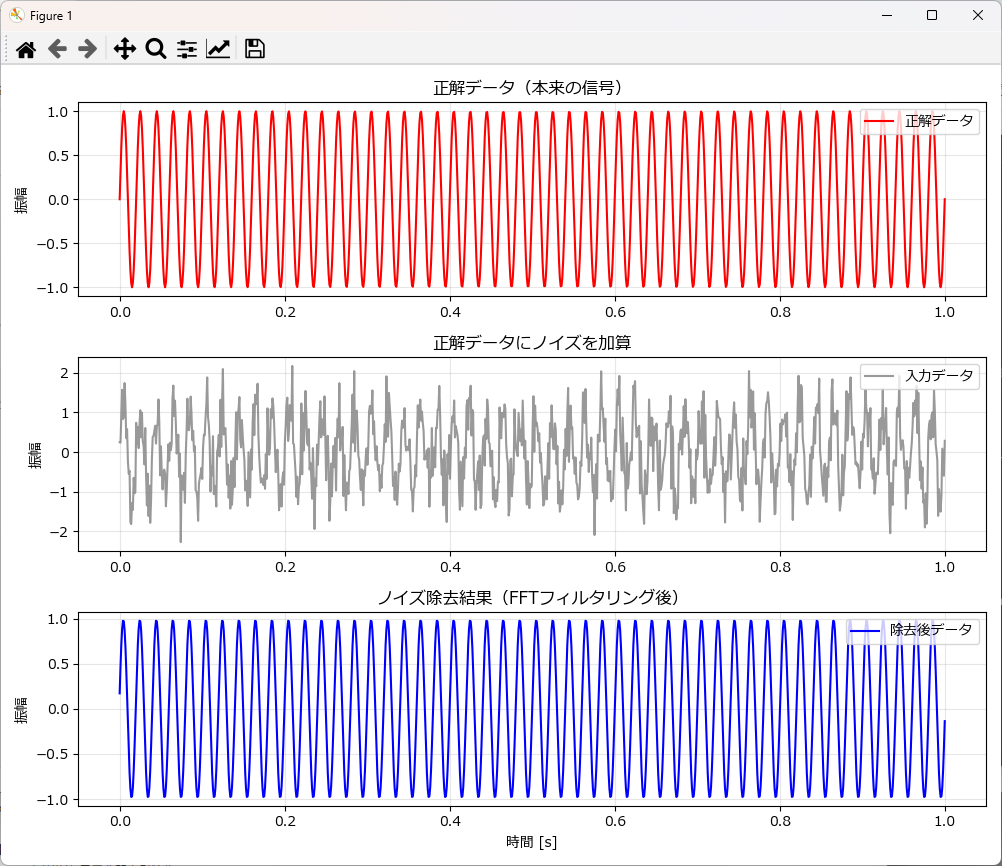Click the 除去後データ legend in bottom plot
1002x866 pixels.
tap(930, 630)
